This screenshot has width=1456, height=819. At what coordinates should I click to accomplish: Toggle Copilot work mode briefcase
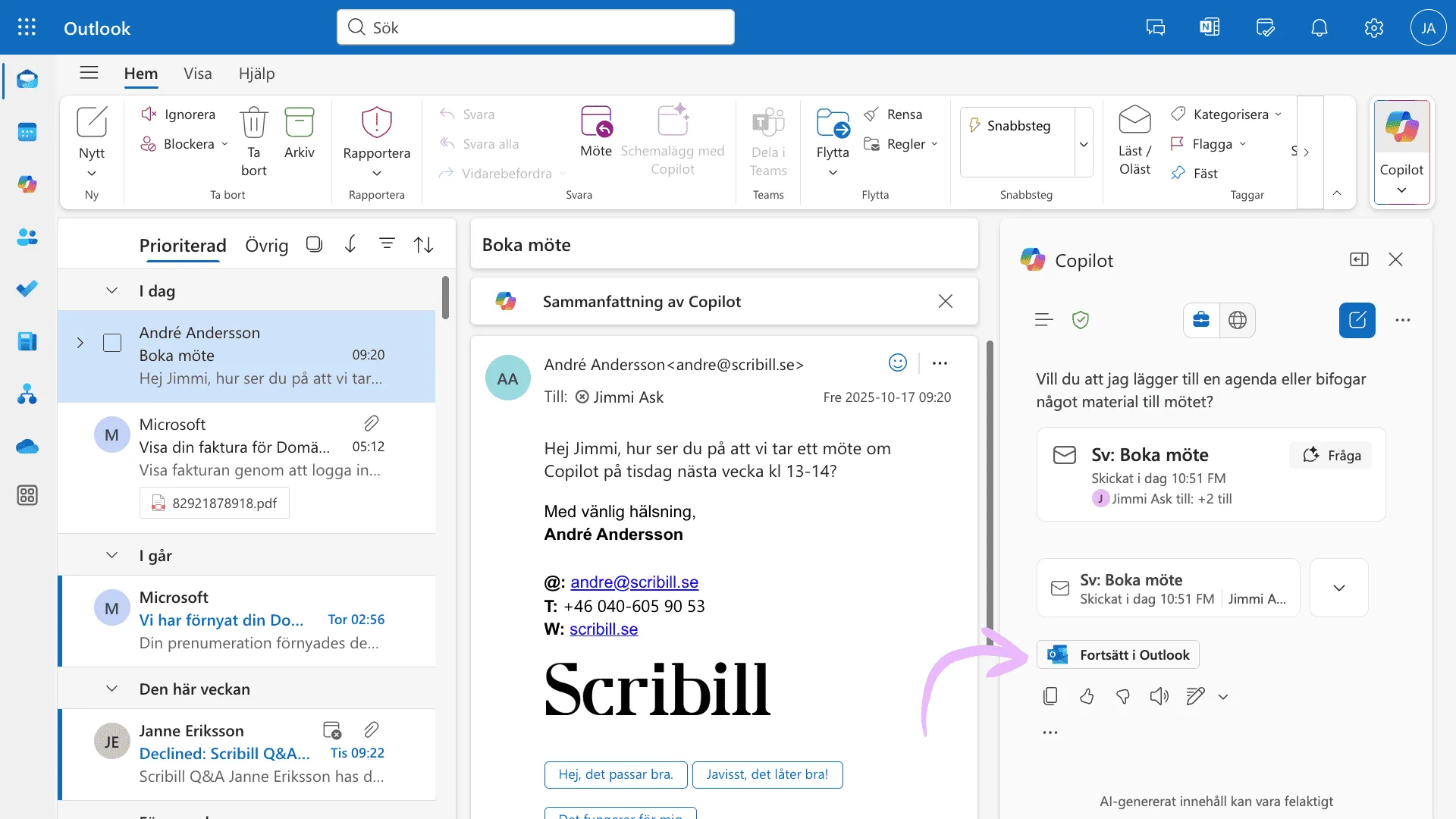[x=1201, y=320]
